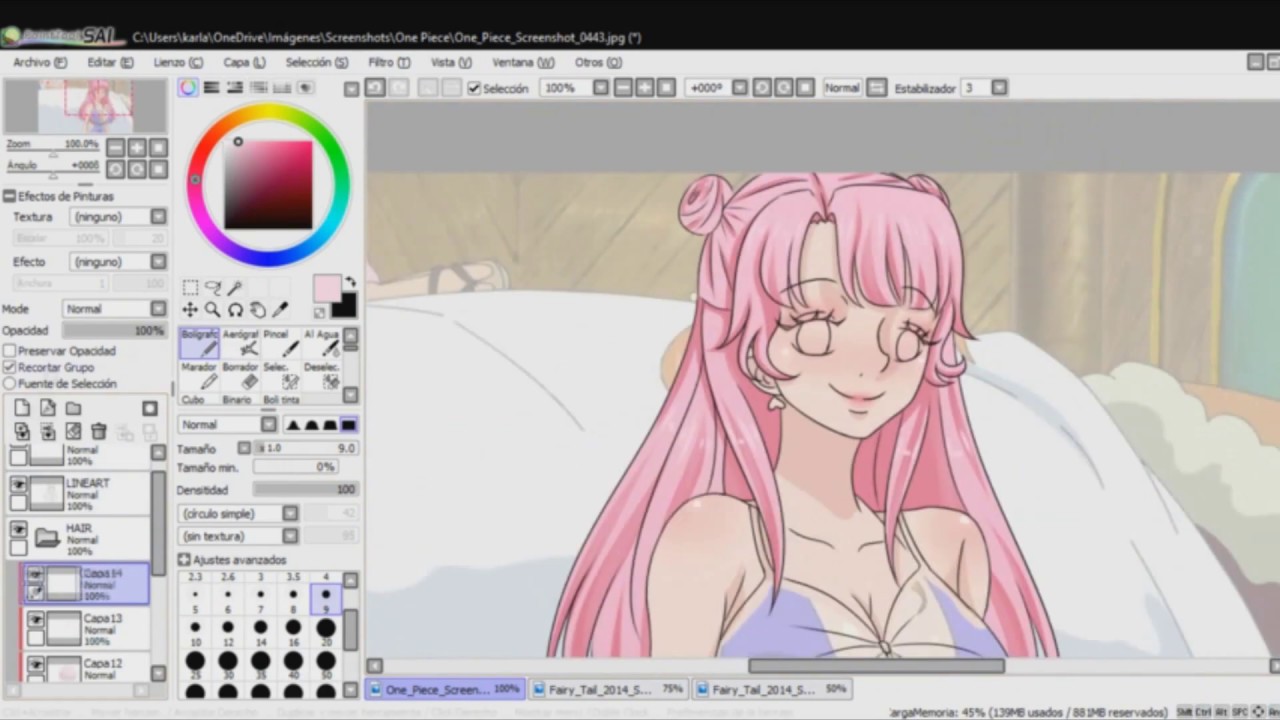Click the navigator preview thumbnail
This screenshot has height=720, width=1280.
coord(85,106)
